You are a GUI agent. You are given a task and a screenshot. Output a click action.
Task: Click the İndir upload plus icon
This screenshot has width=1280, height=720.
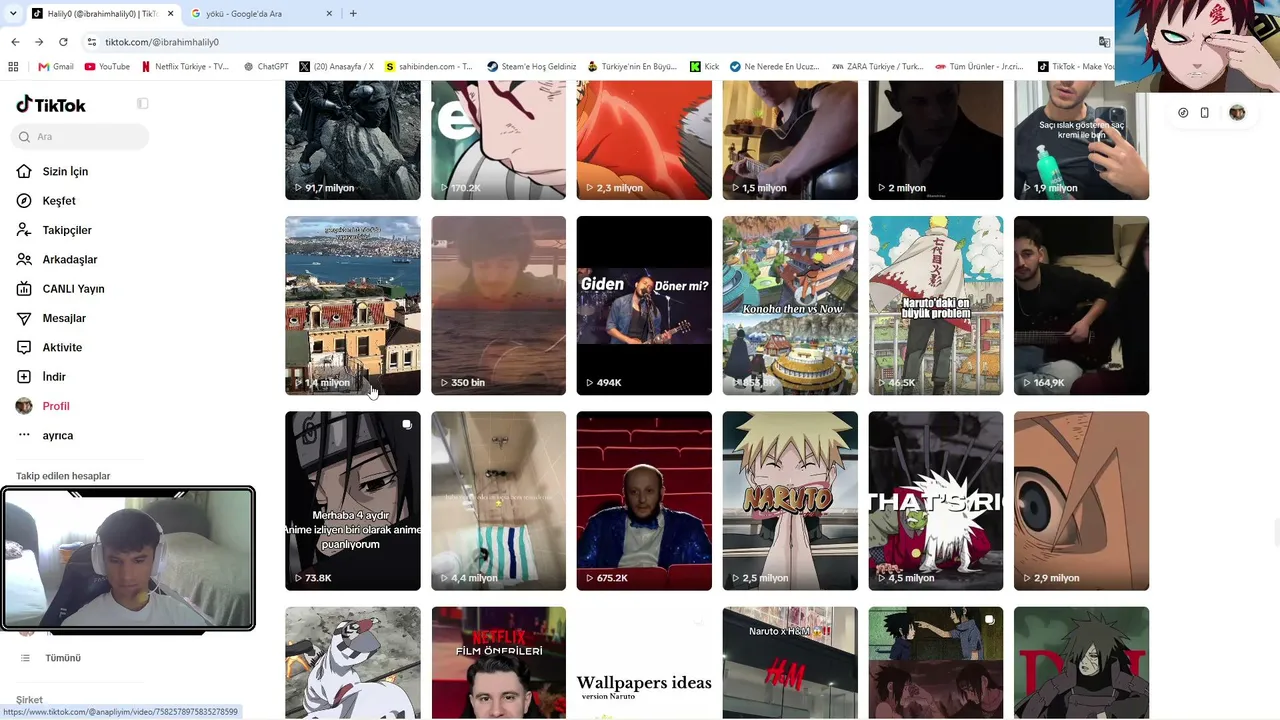click(x=24, y=377)
